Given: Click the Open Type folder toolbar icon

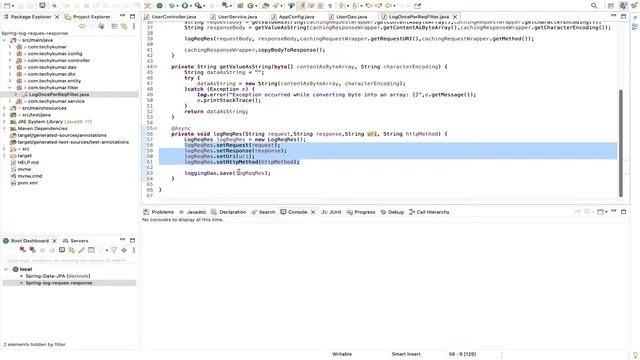Looking at the screenshot, I should (265, 6).
